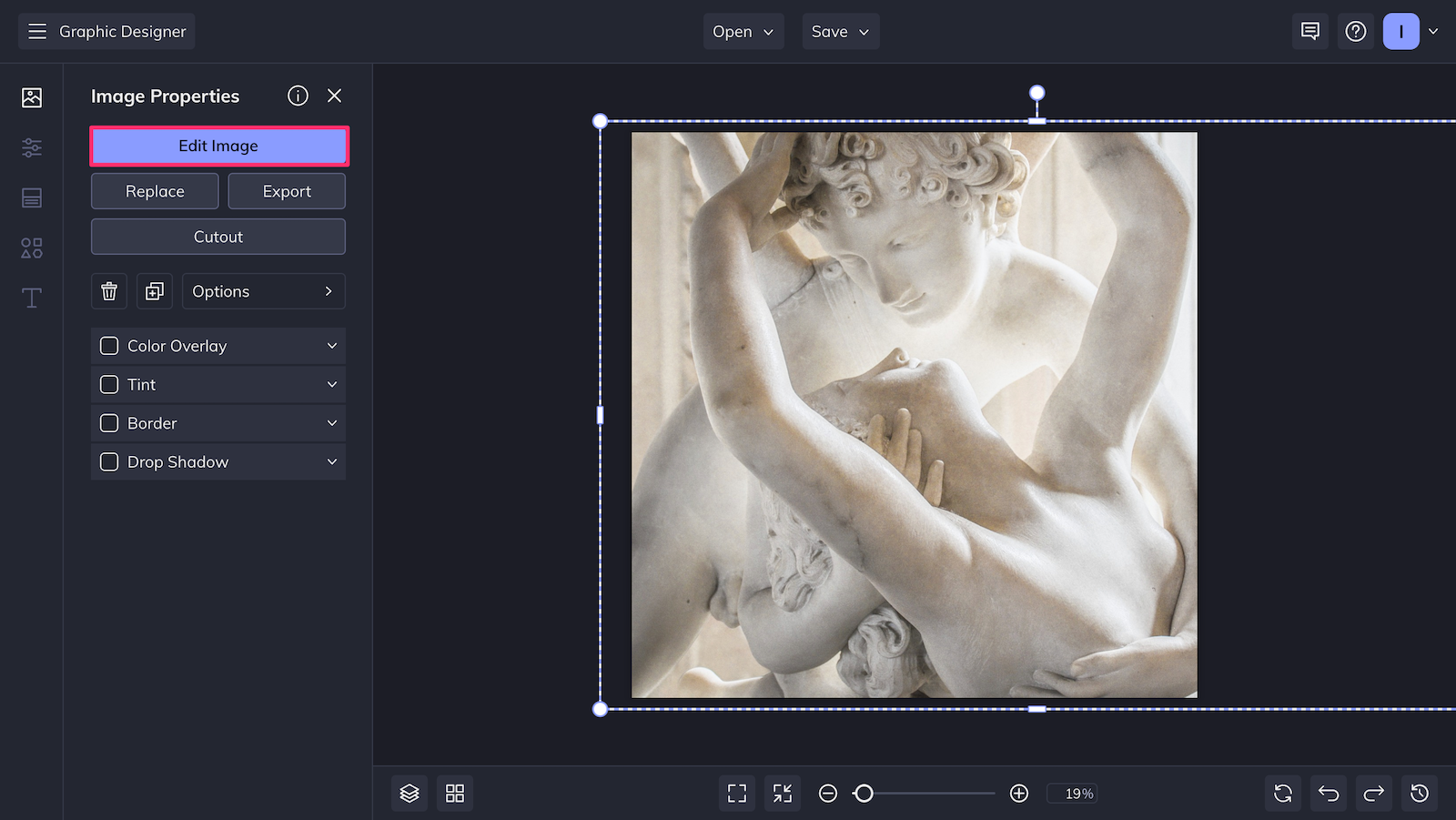
Task: Open the Background panel from sidebar
Action: pos(31,197)
